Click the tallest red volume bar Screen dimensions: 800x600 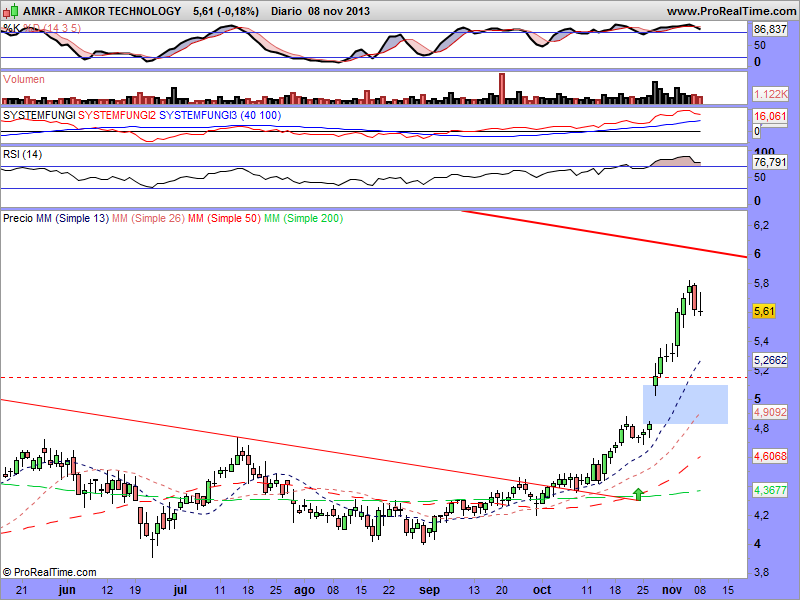502,88
